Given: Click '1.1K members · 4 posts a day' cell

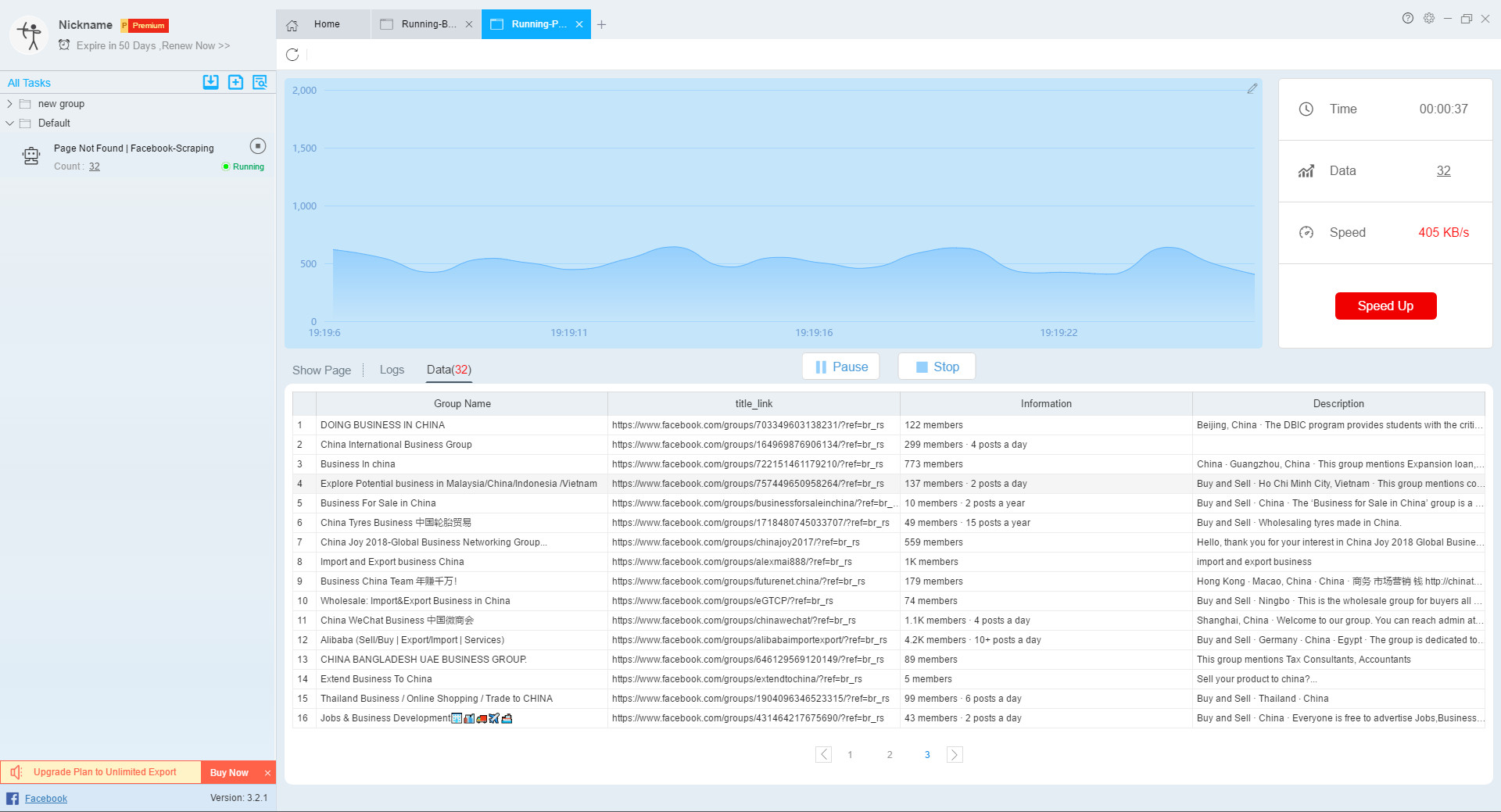Looking at the screenshot, I should tap(1046, 621).
